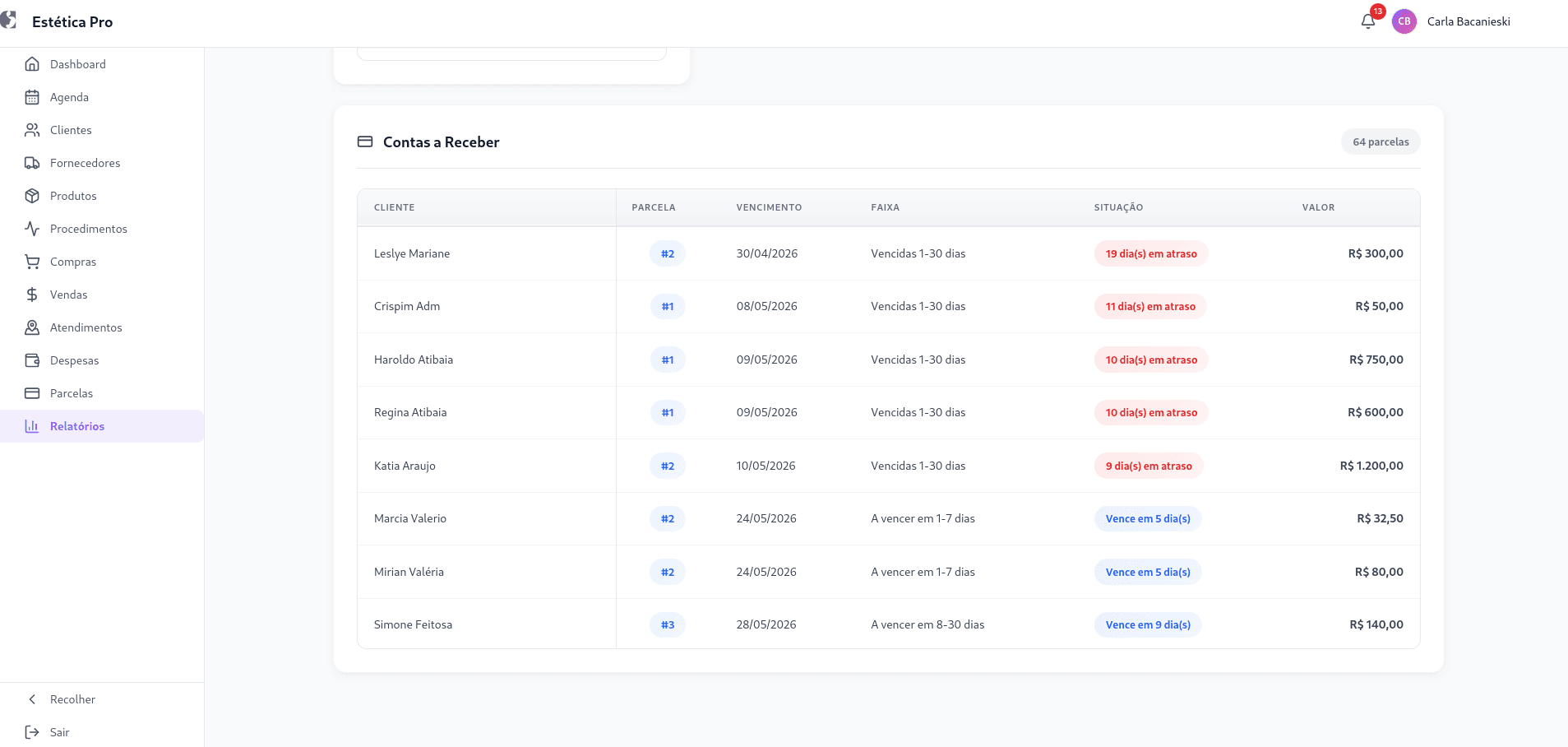This screenshot has height=747, width=1568.
Task: Click the CB user avatar
Action: click(1404, 21)
